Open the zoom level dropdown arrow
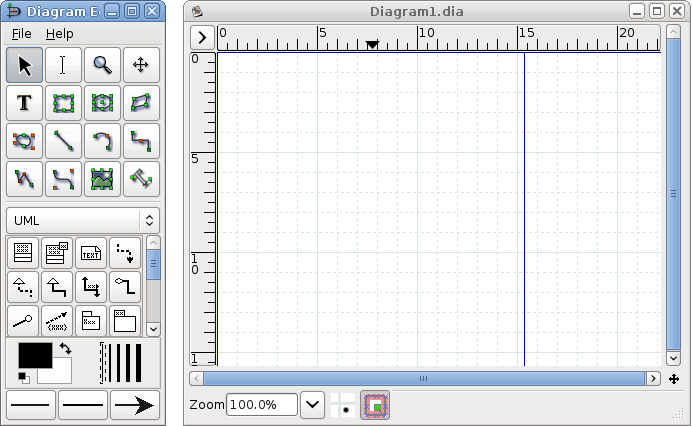This screenshot has height=426, width=692. tap(313, 404)
